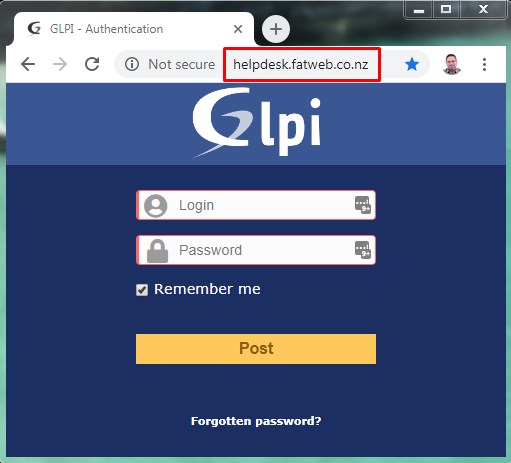Focus the Password input field

click(x=256, y=250)
